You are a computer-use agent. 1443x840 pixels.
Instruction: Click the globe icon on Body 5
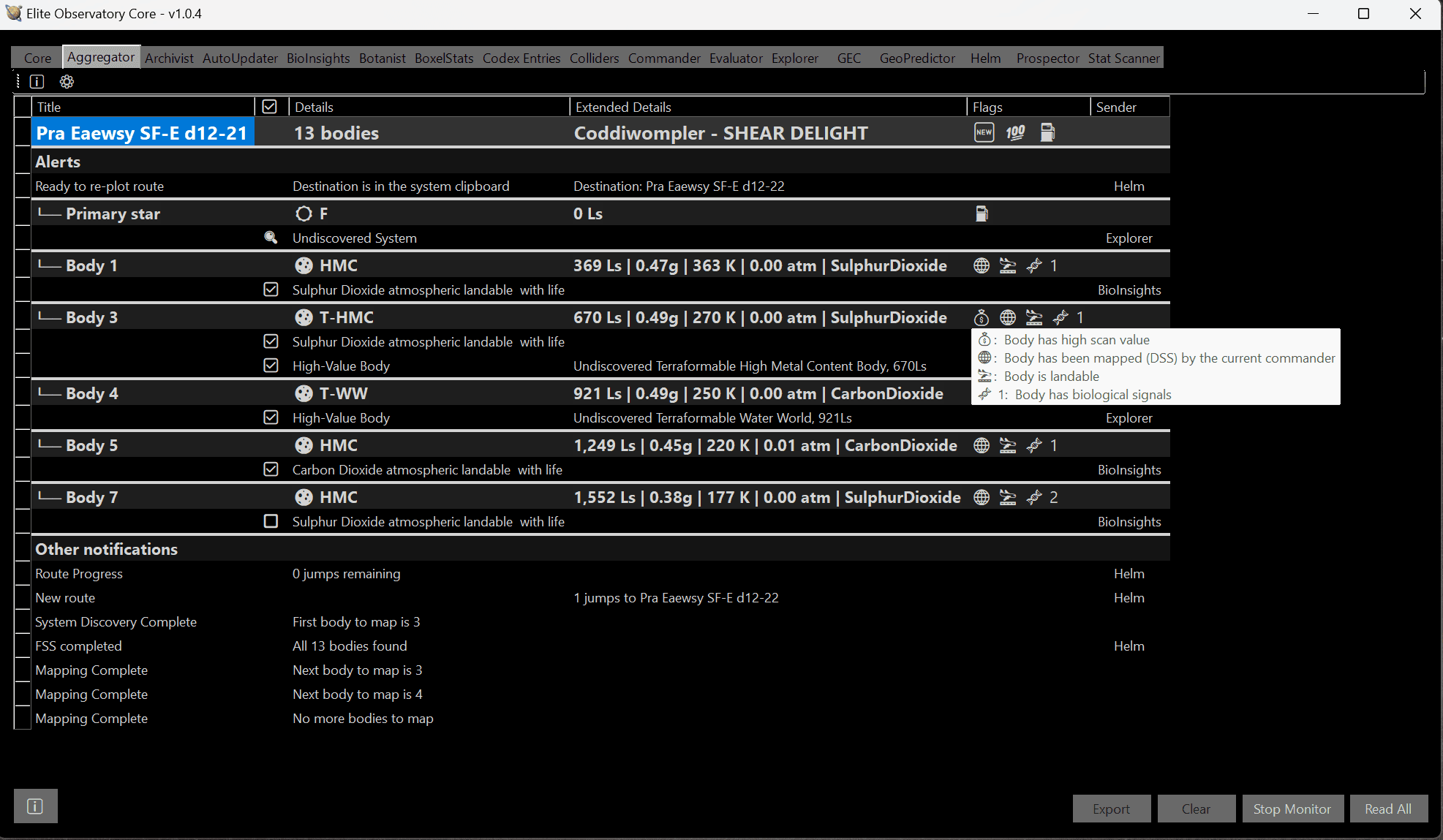coord(983,445)
